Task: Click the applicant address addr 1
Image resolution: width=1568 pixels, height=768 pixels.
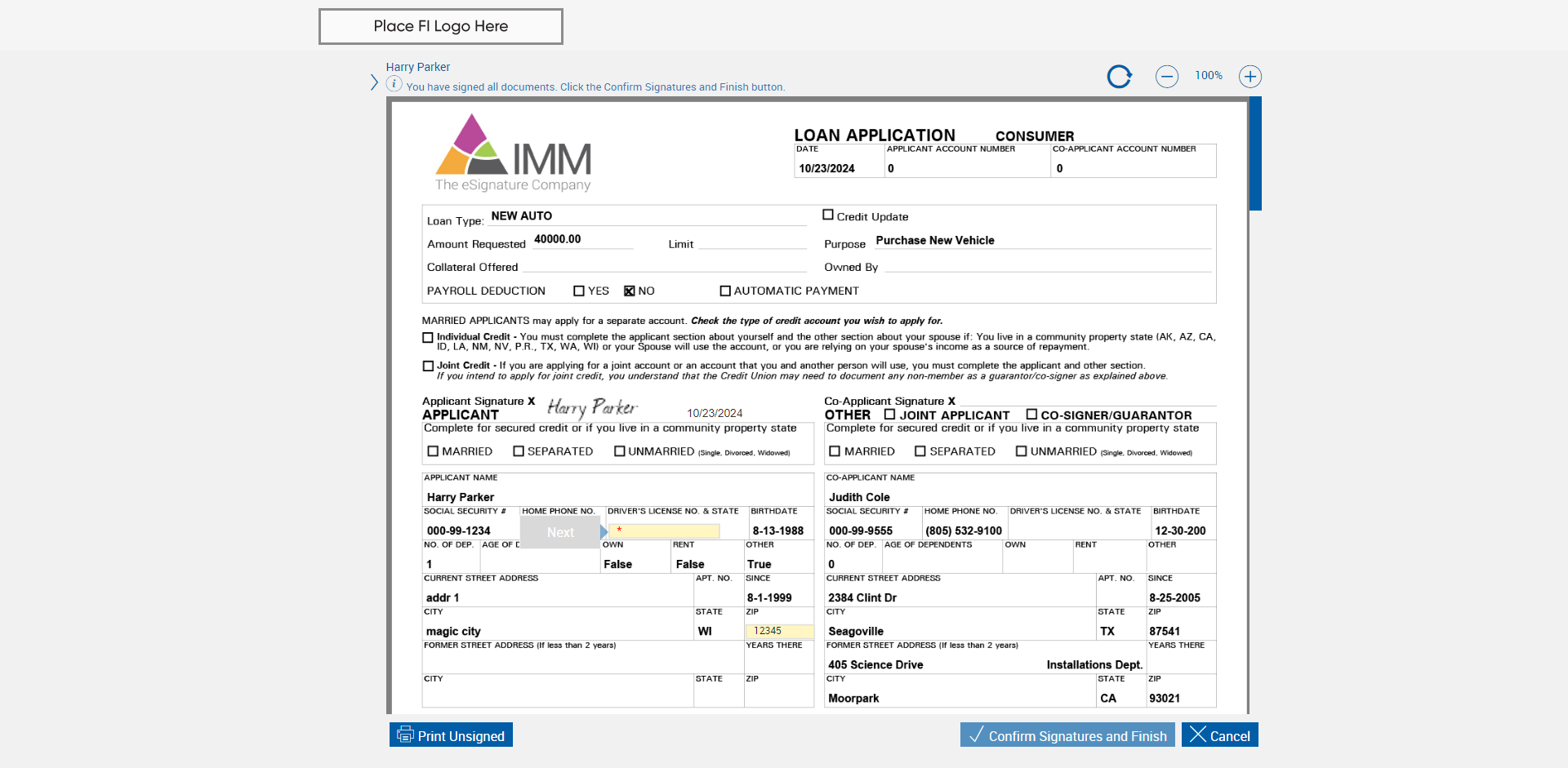Action: 443,597
